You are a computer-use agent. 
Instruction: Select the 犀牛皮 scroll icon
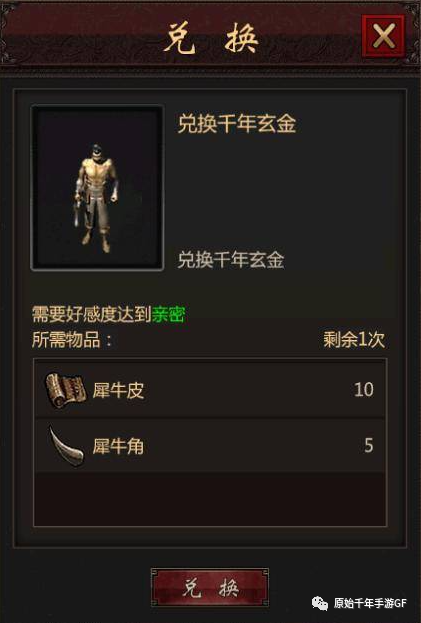[x=66, y=390]
